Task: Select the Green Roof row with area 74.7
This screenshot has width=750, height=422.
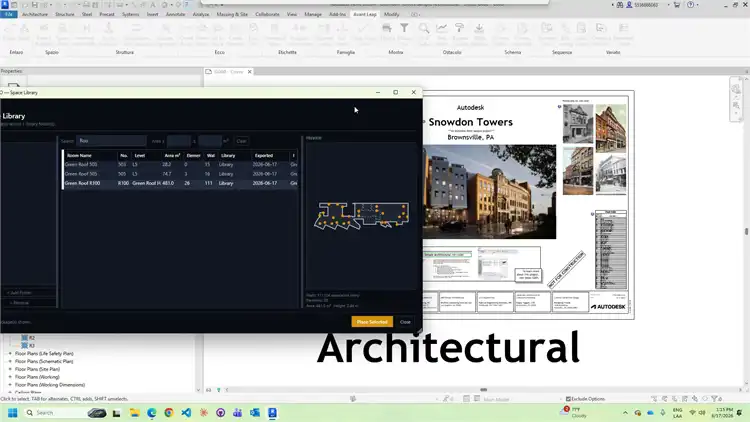Action: (180, 174)
